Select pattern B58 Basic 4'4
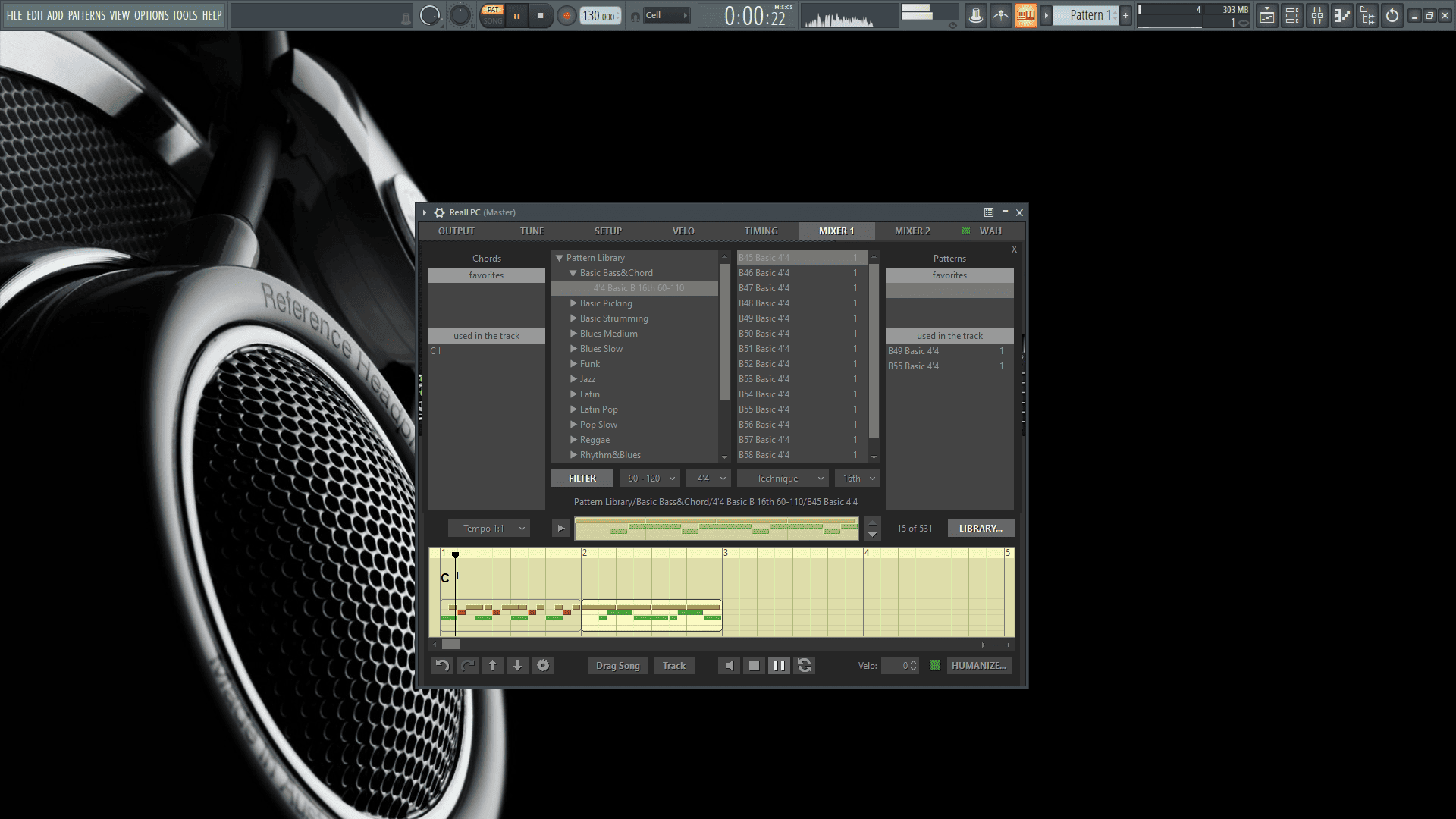Image resolution: width=1456 pixels, height=819 pixels. click(802, 455)
